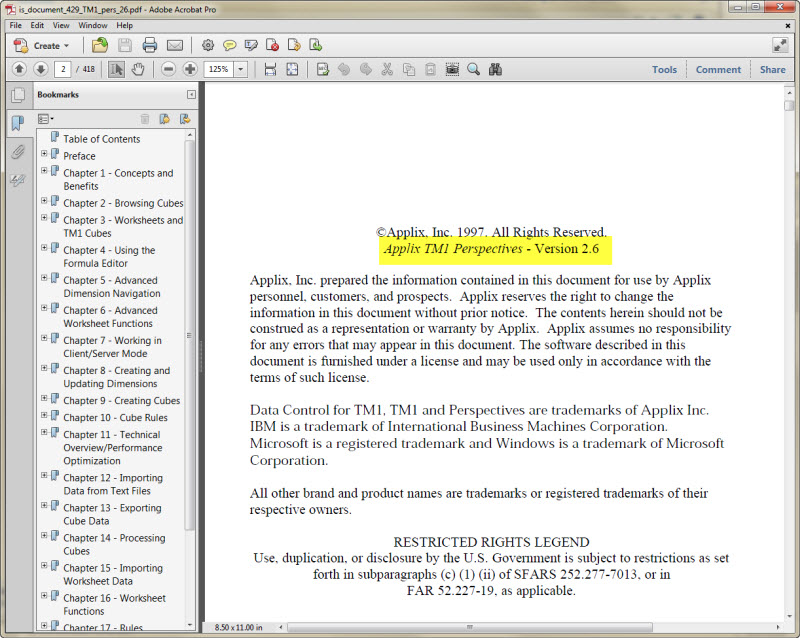Add a sticky note comment
This screenshot has height=638, width=800.
click(x=230, y=45)
